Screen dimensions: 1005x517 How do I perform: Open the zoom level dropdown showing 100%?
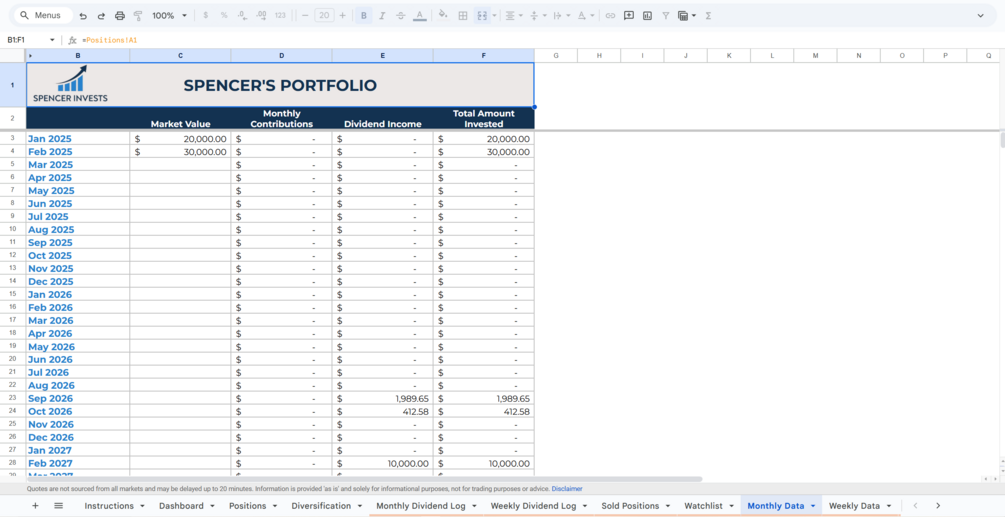pos(169,15)
